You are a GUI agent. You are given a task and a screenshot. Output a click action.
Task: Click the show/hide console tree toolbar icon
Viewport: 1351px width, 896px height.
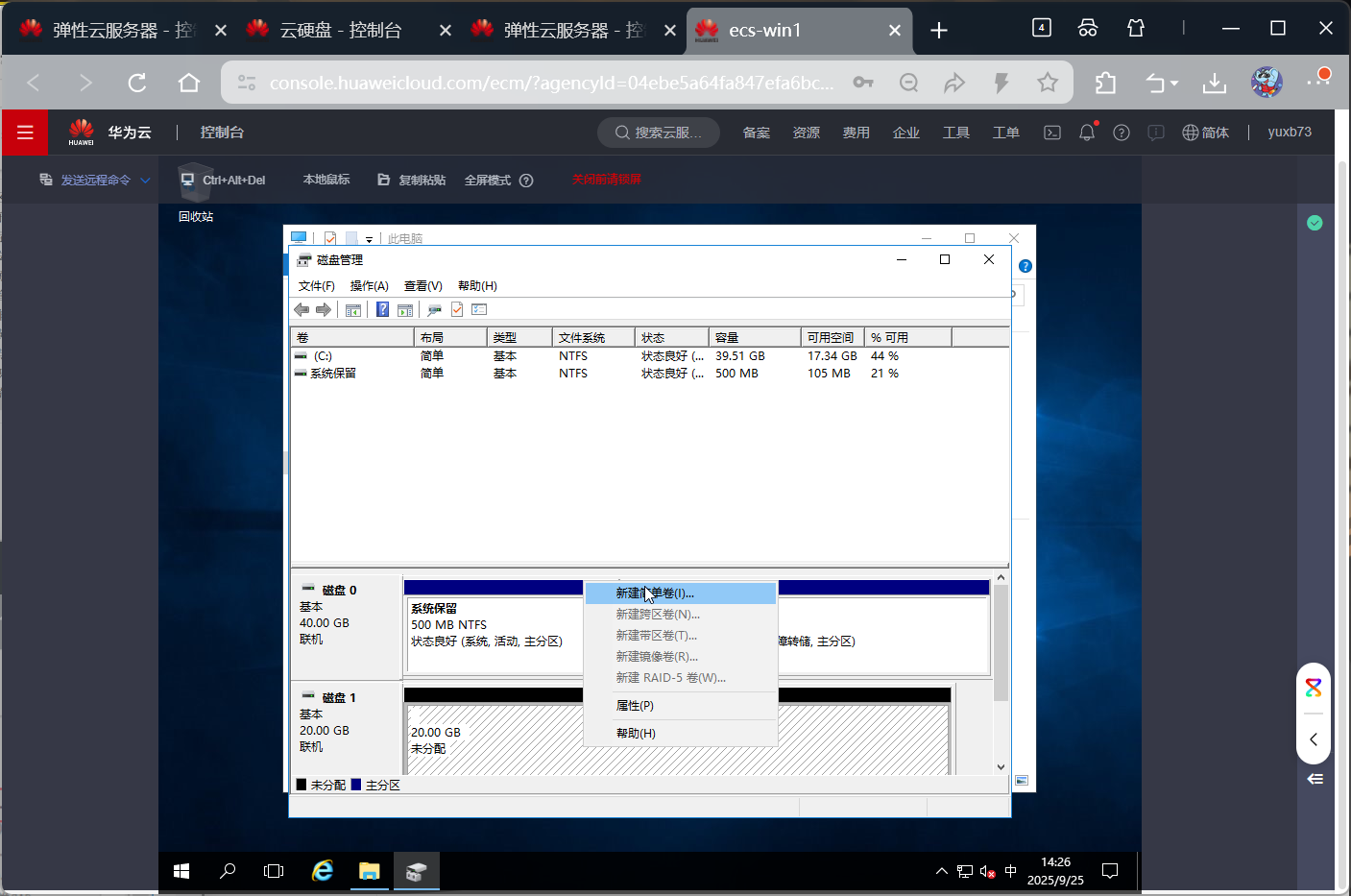coord(353,309)
